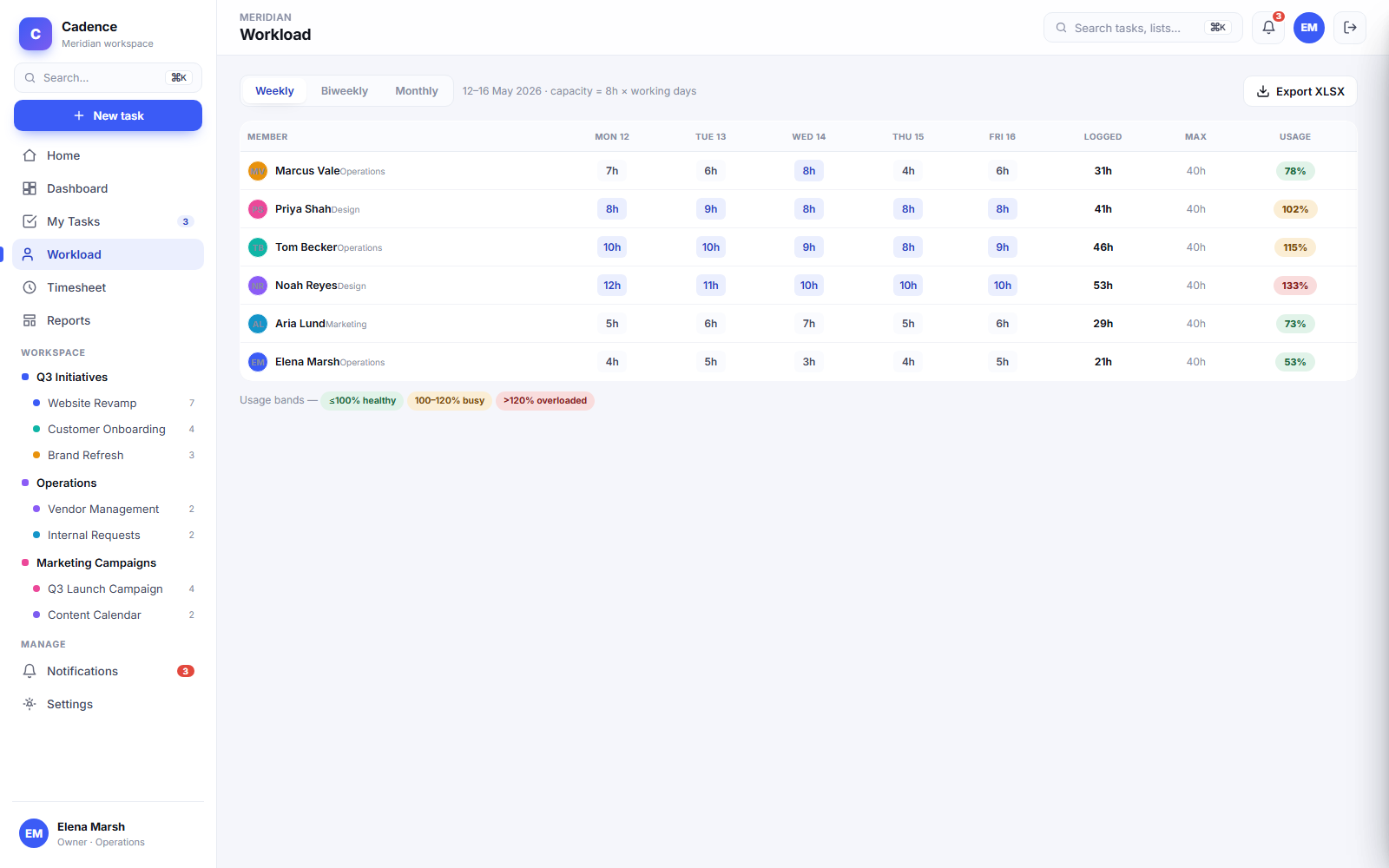Open the Customer Onboarding list
Viewport: 1389px width, 868px height.
click(x=113, y=429)
